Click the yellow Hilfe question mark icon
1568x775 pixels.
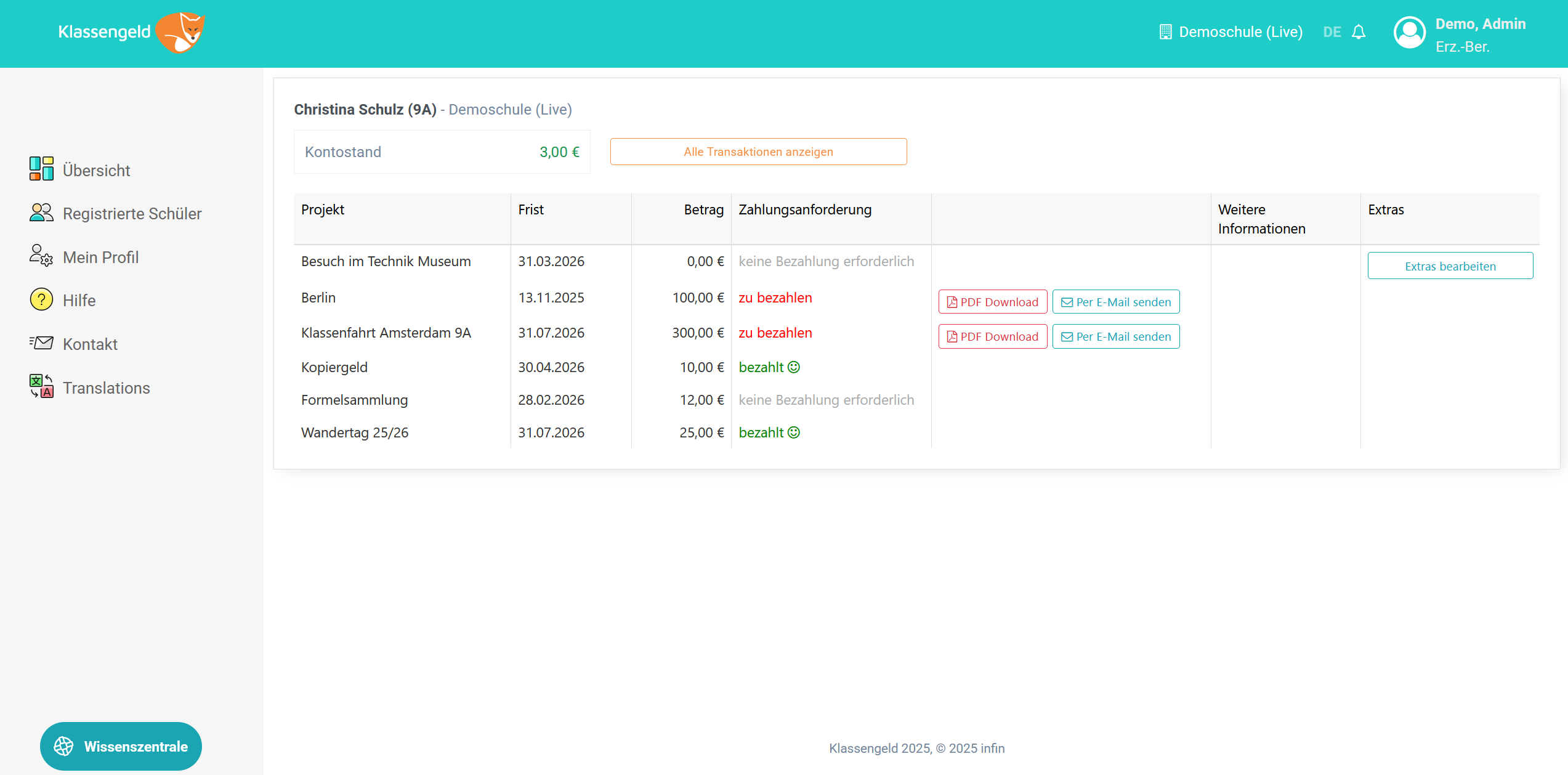pyautogui.click(x=41, y=299)
